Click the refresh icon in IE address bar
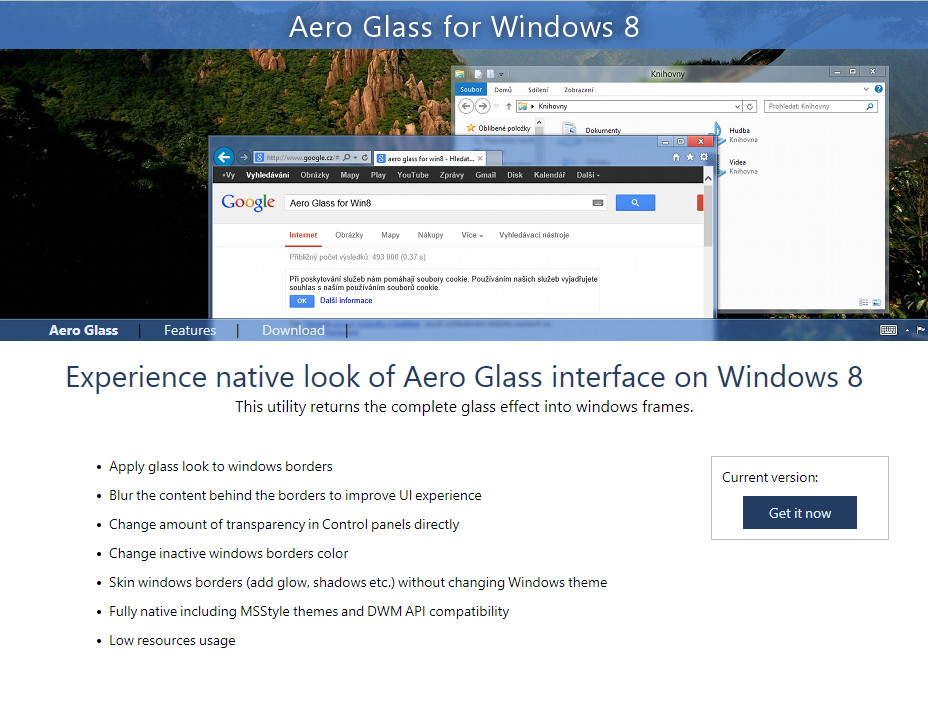Image resolution: width=928 pixels, height=707 pixels. [365, 157]
